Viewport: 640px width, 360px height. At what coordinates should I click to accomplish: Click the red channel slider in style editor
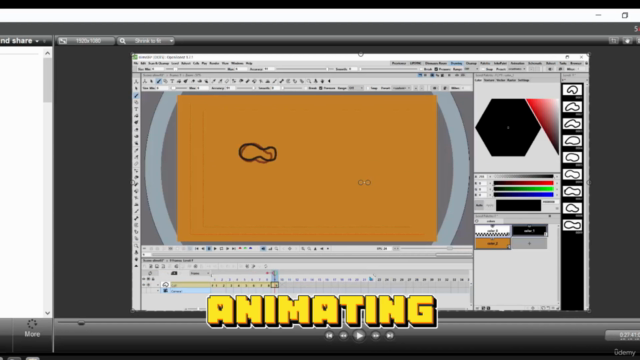point(523,183)
